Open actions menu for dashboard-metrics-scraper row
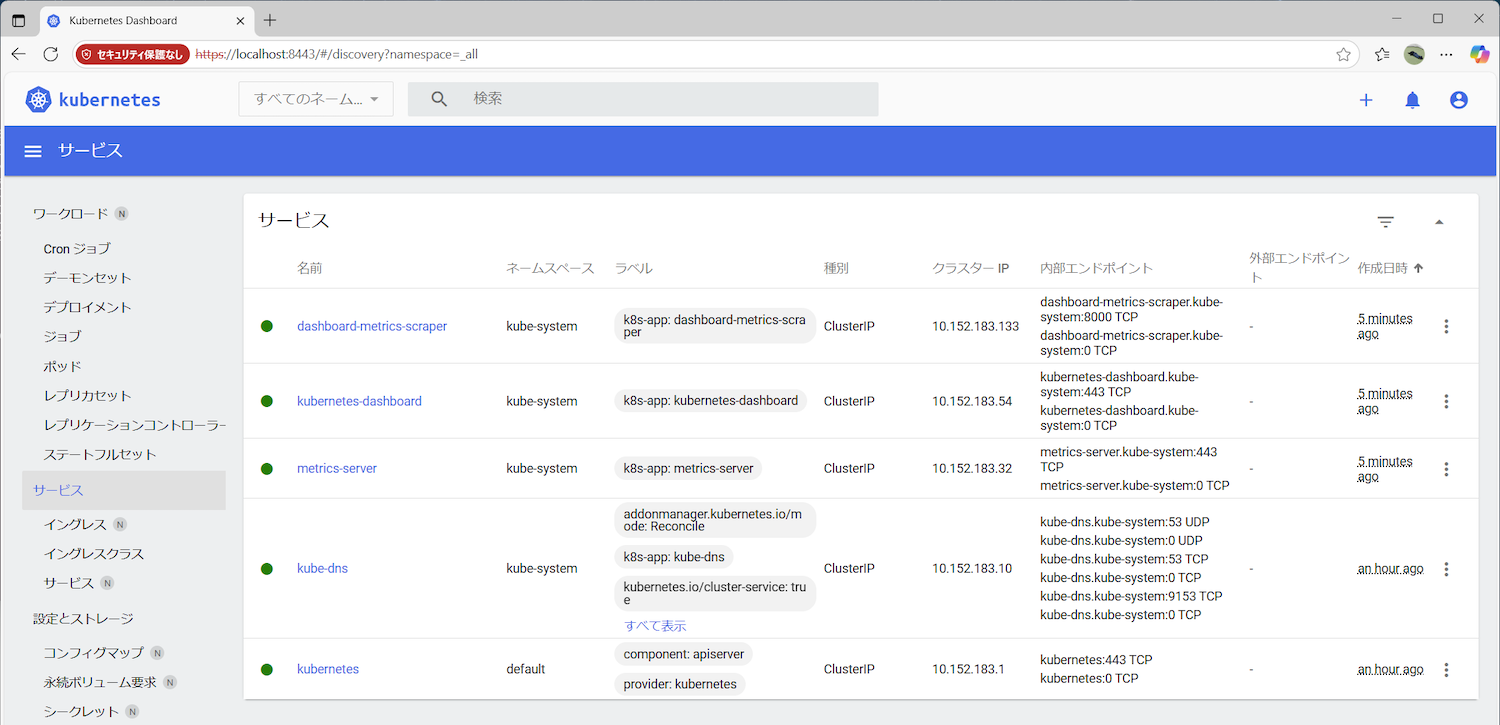 [x=1446, y=326]
